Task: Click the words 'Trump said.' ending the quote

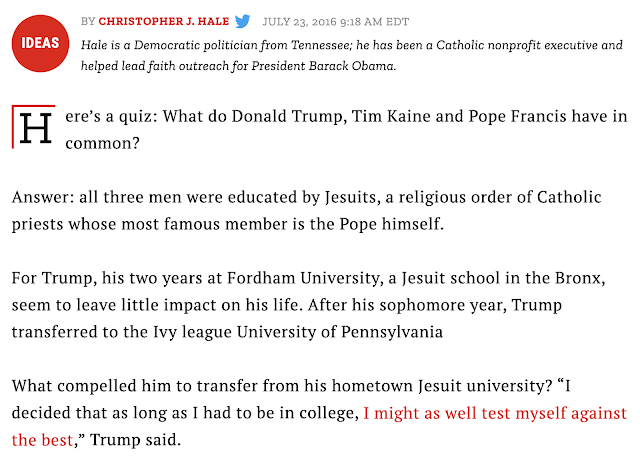Action: [x=135, y=440]
